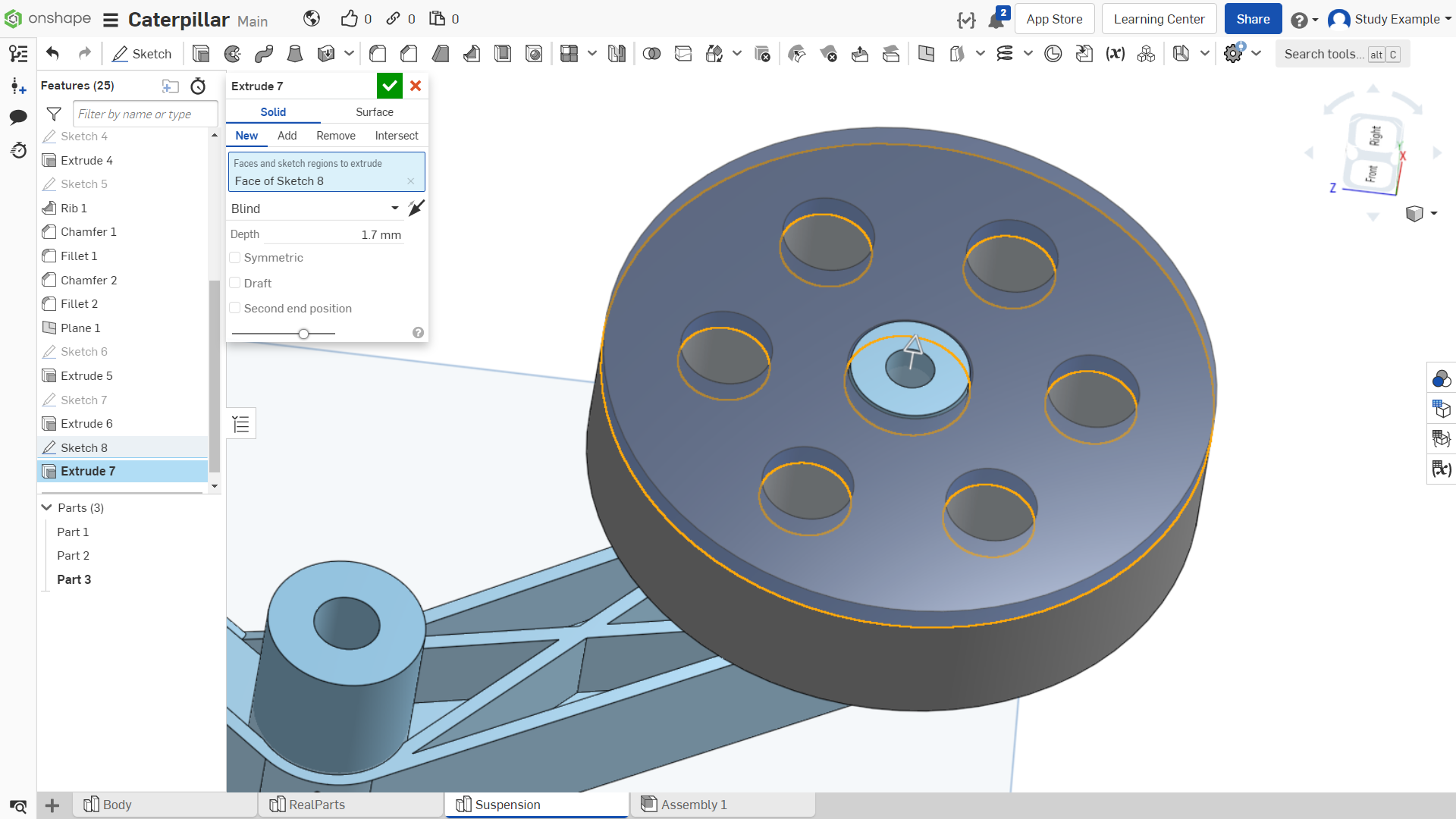Open the Comments panel in left sidebar
This screenshot has height=819, width=1456.
click(18, 117)
